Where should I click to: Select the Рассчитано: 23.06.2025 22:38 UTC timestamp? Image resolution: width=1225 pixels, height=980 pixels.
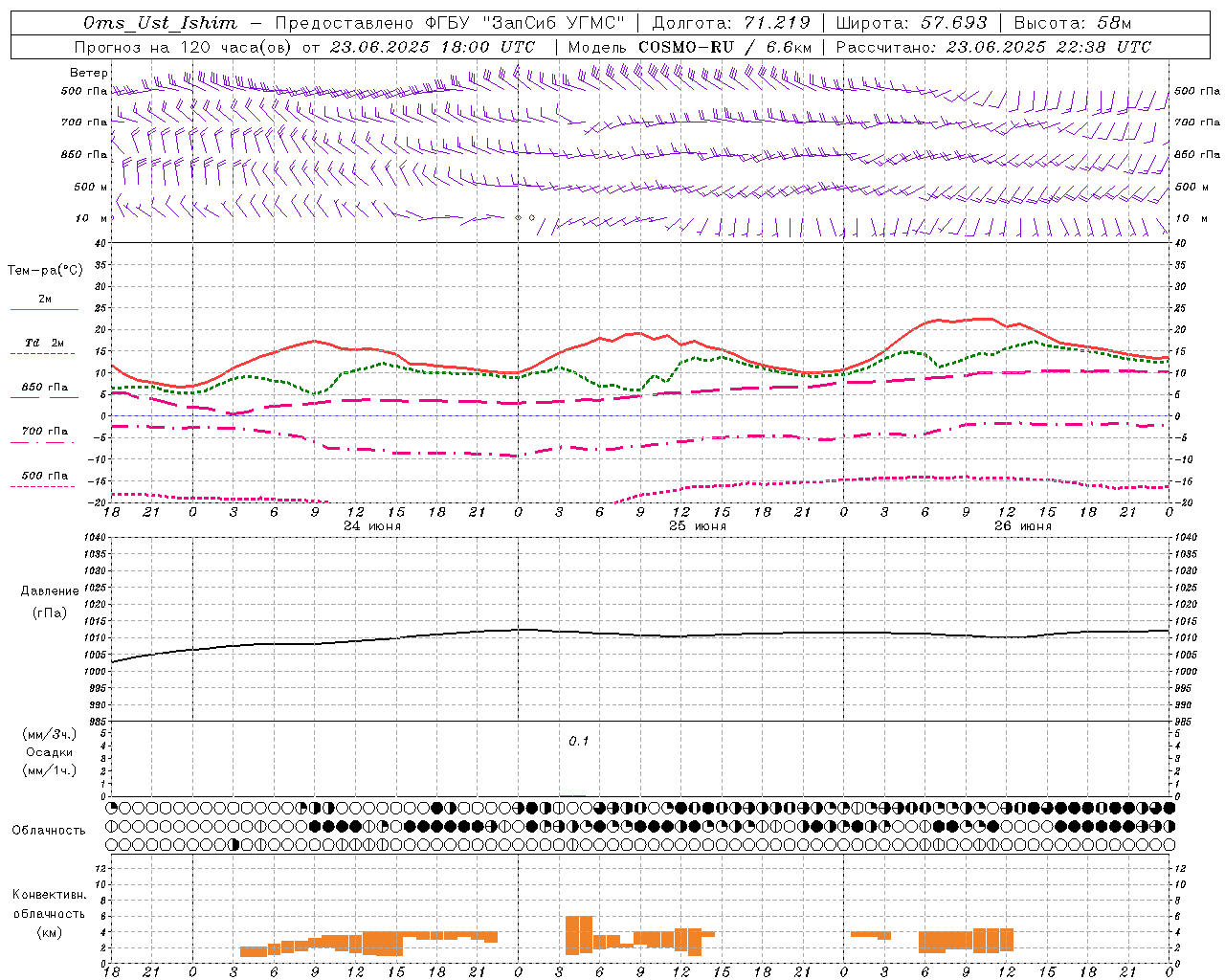[x=993, y=47]
